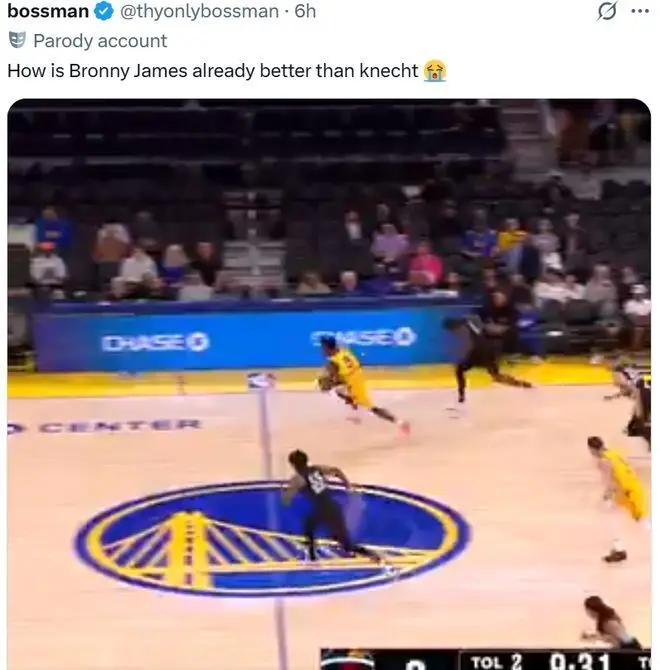660x670 pixels.
Task: Click the Parody account label
Action: point(100,41)
